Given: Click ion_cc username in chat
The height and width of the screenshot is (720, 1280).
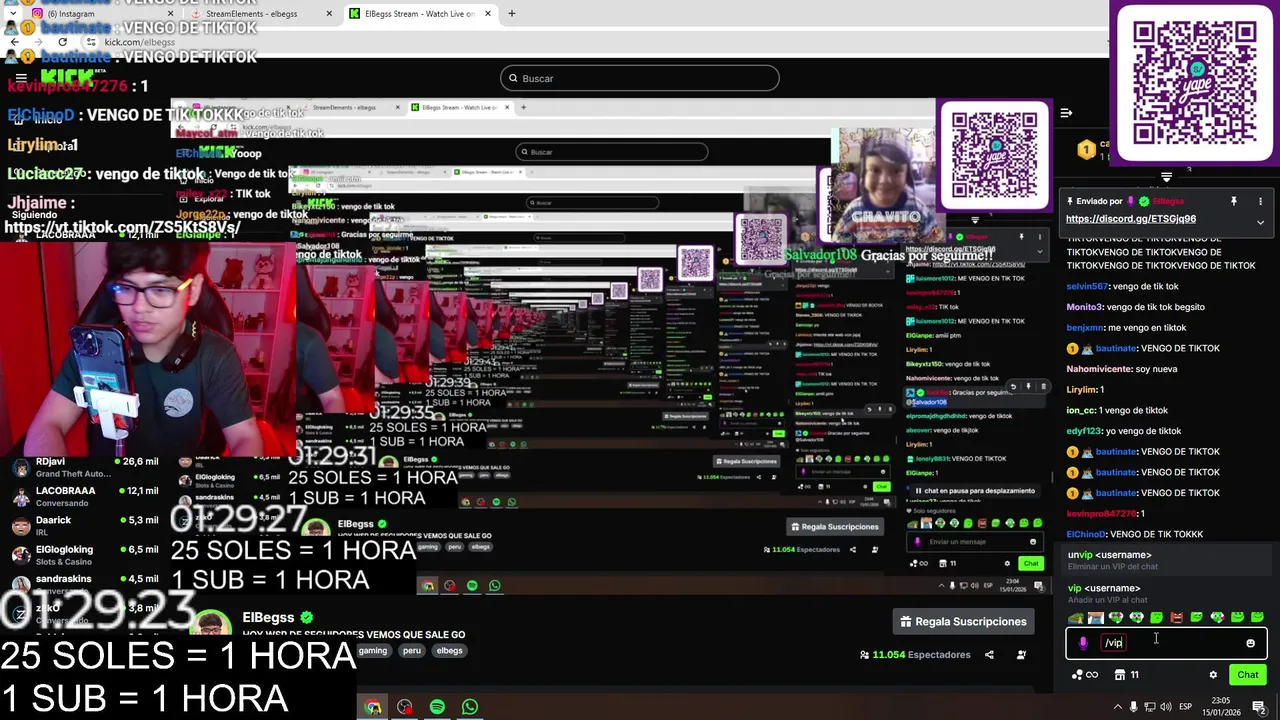Looking at the screenshot, I should [x=1081, y=410].
